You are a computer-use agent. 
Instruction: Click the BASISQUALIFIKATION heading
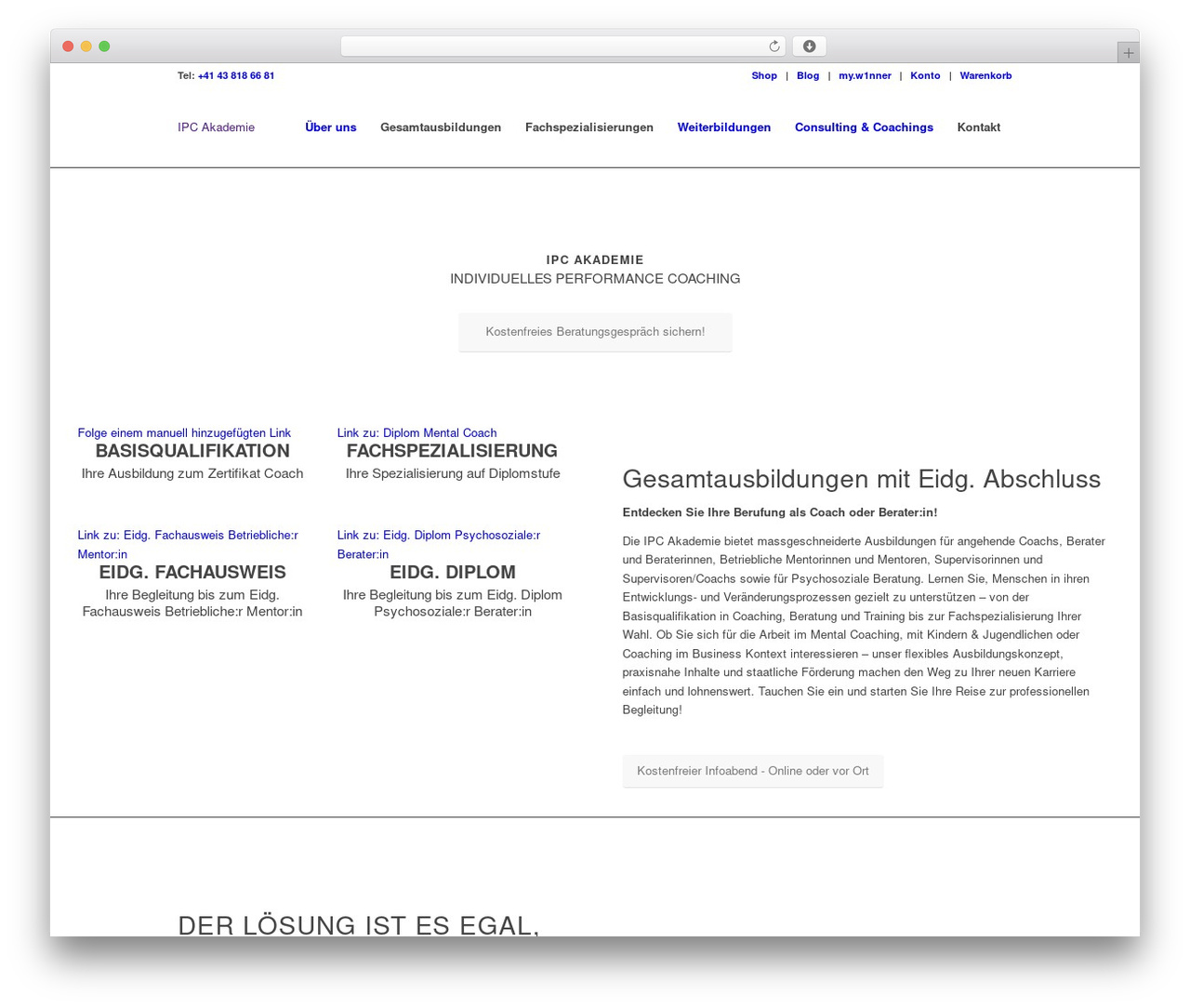click(192, 451)
